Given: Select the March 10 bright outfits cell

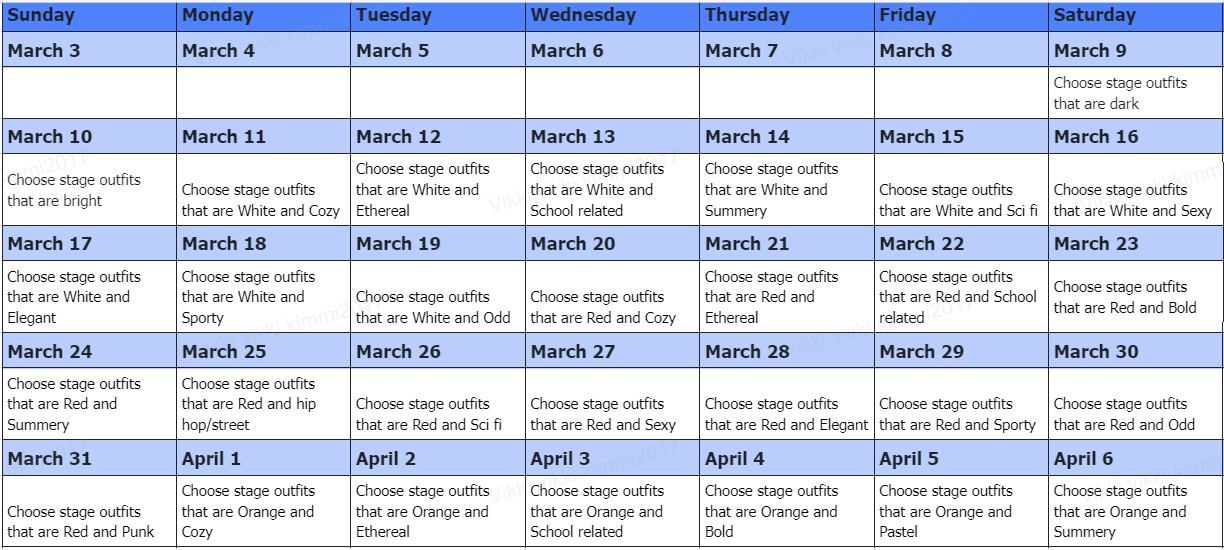Looking at the screenshot, I should click(89, 190).
